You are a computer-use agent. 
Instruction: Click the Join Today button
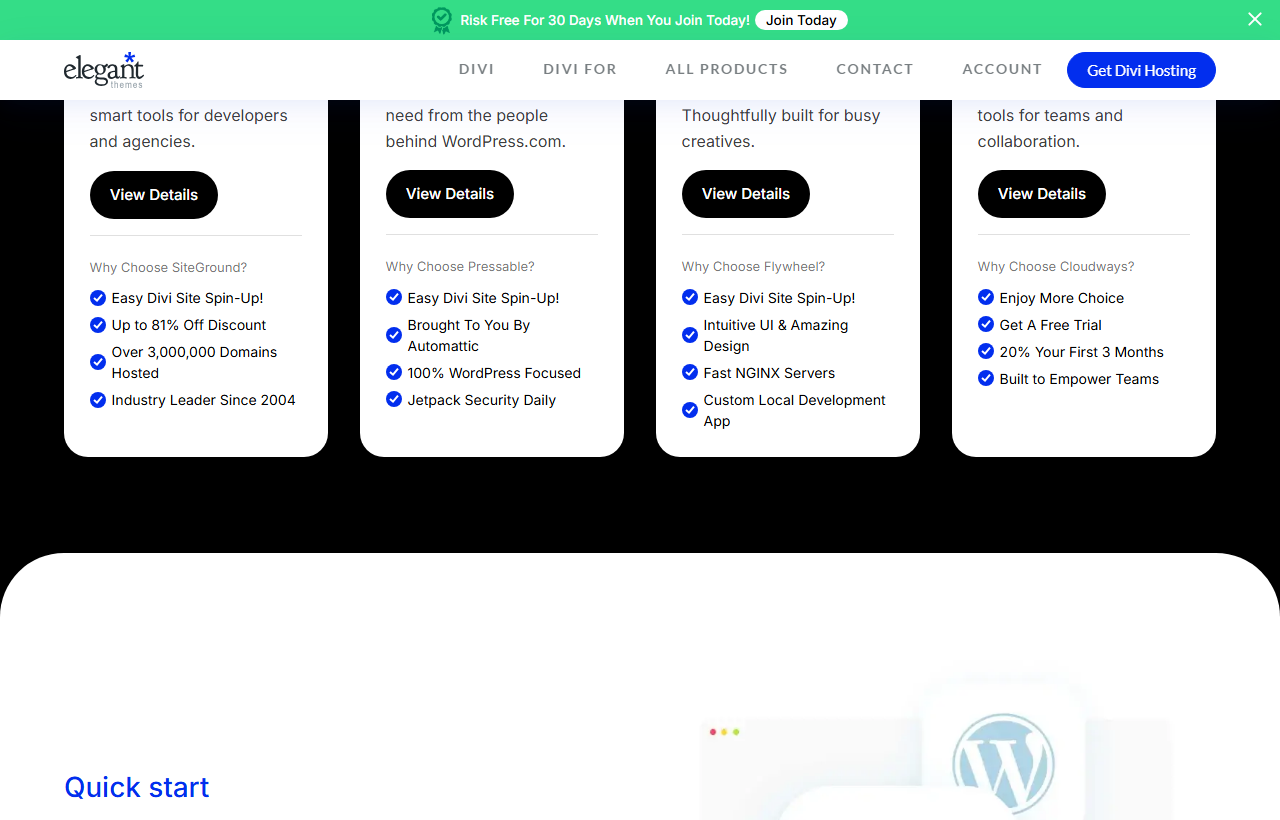point(801,20)
